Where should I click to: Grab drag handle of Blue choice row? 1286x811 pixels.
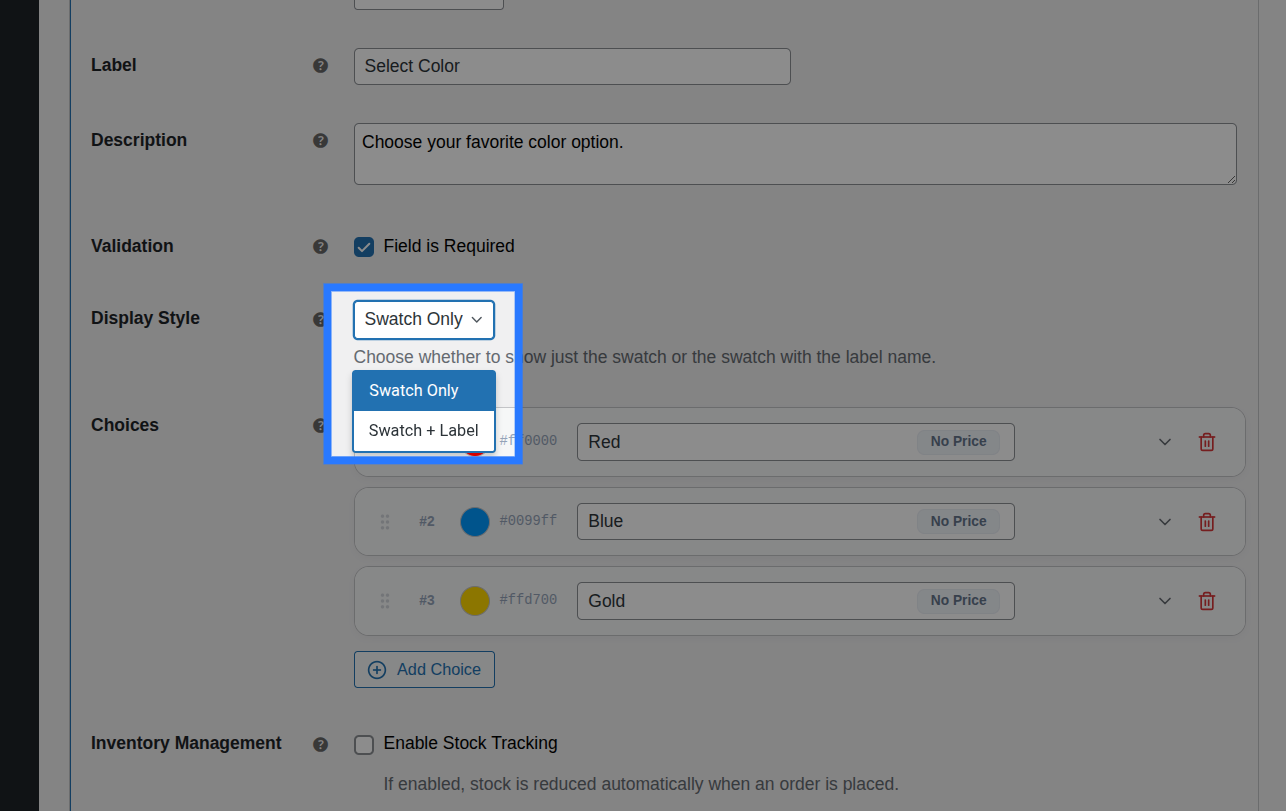[x=385, y=522]
